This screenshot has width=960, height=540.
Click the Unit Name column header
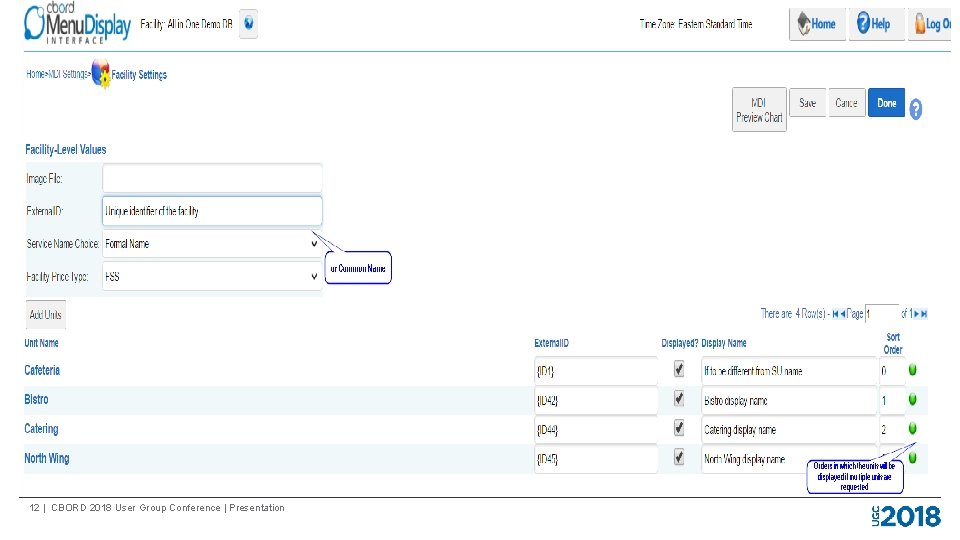click(x=41, y=343)
